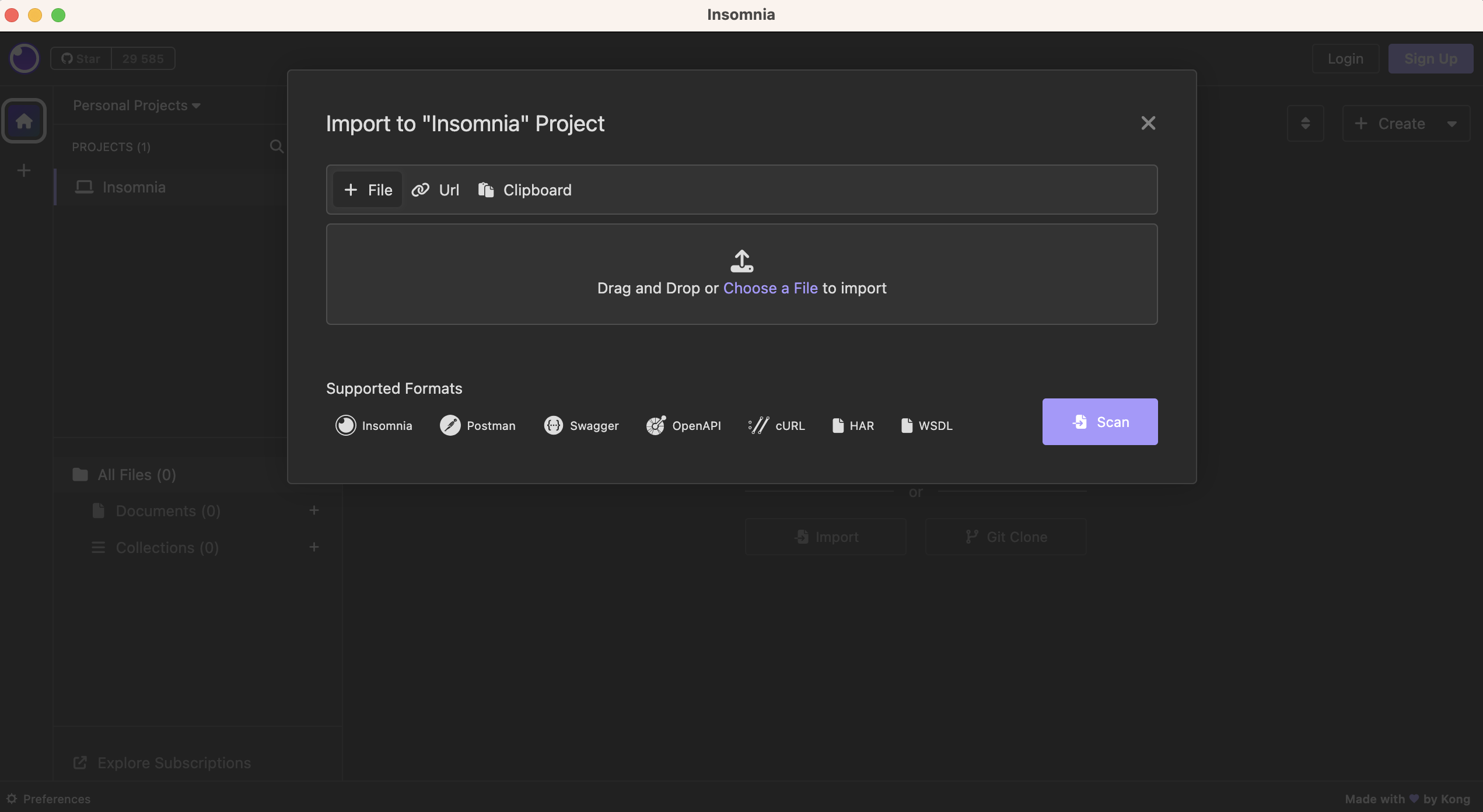Select the File import tab
The width and height of the screenshot is (1483, 812).
pos(368,190)
